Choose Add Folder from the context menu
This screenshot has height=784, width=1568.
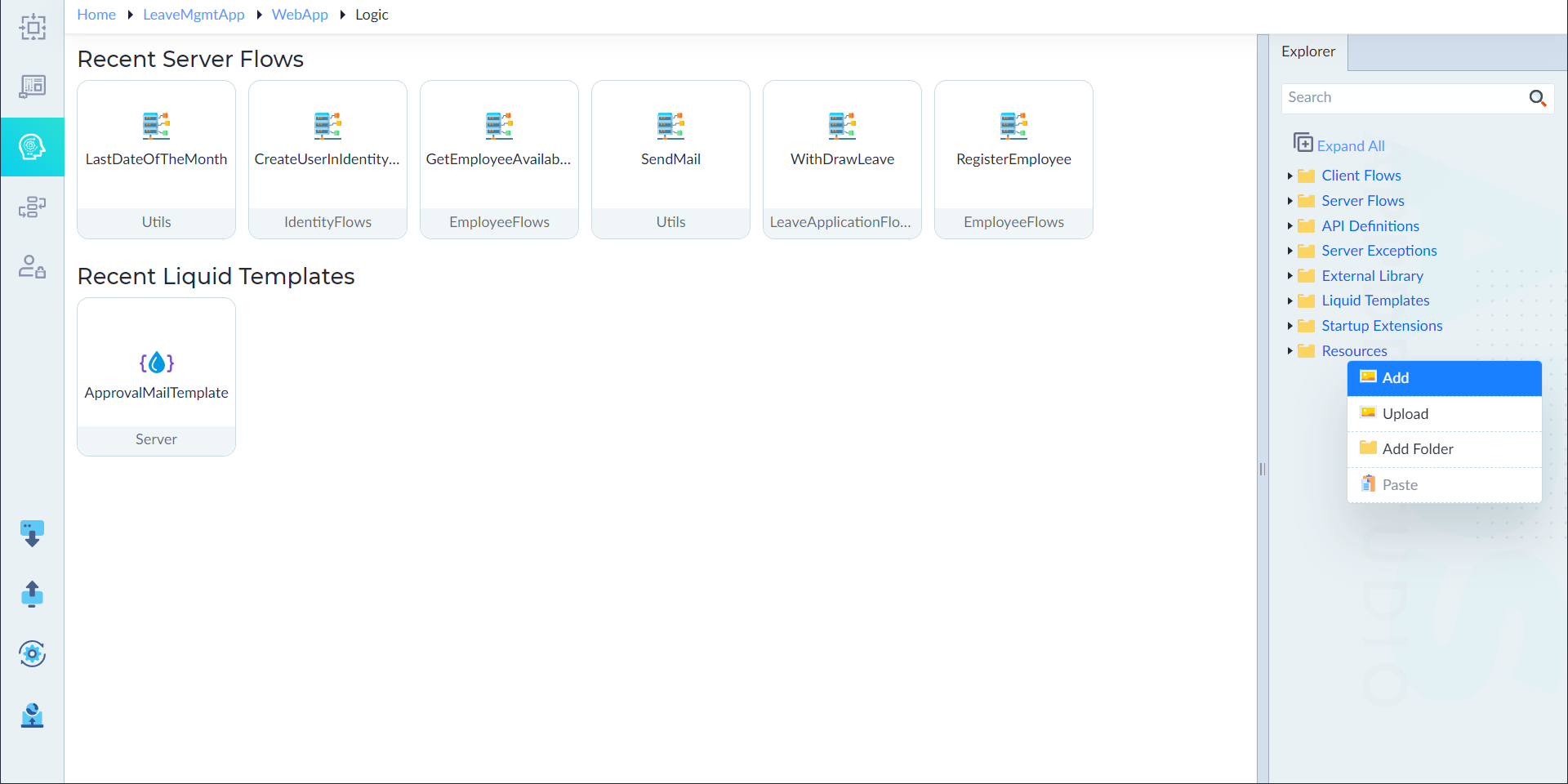click(1444, 449)
